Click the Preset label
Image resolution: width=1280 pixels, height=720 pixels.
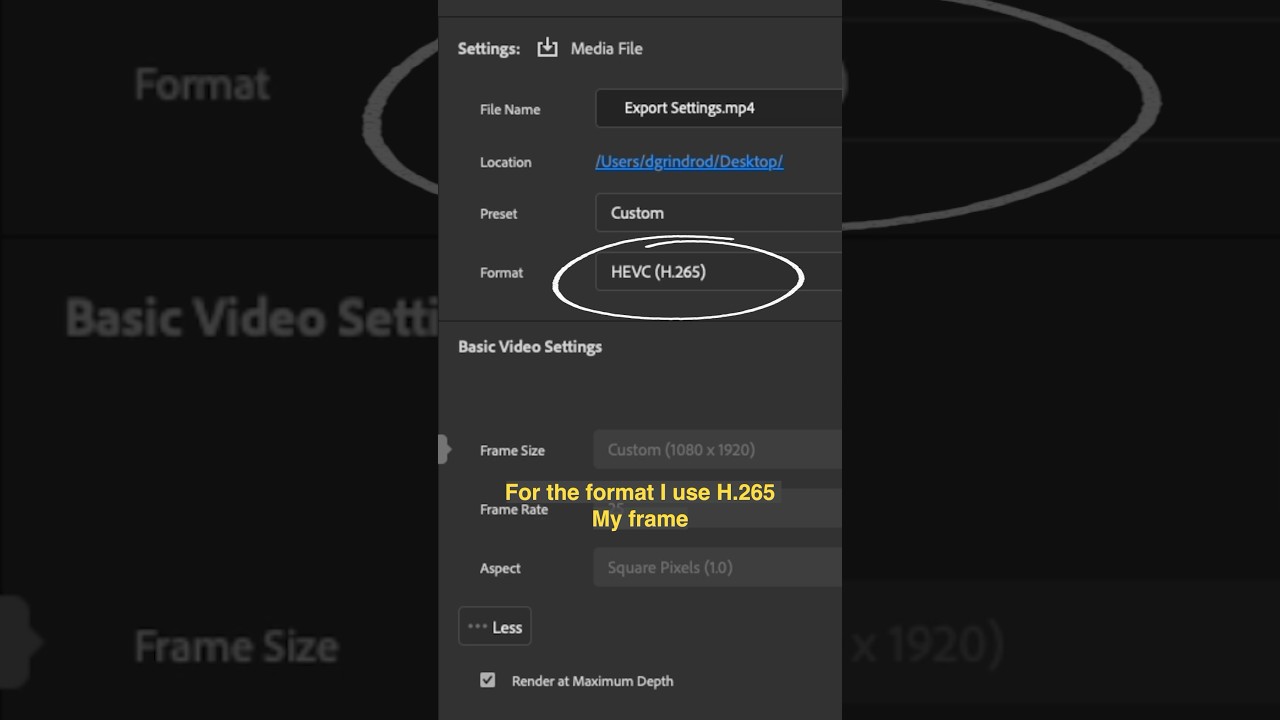(x=499, y=214)
